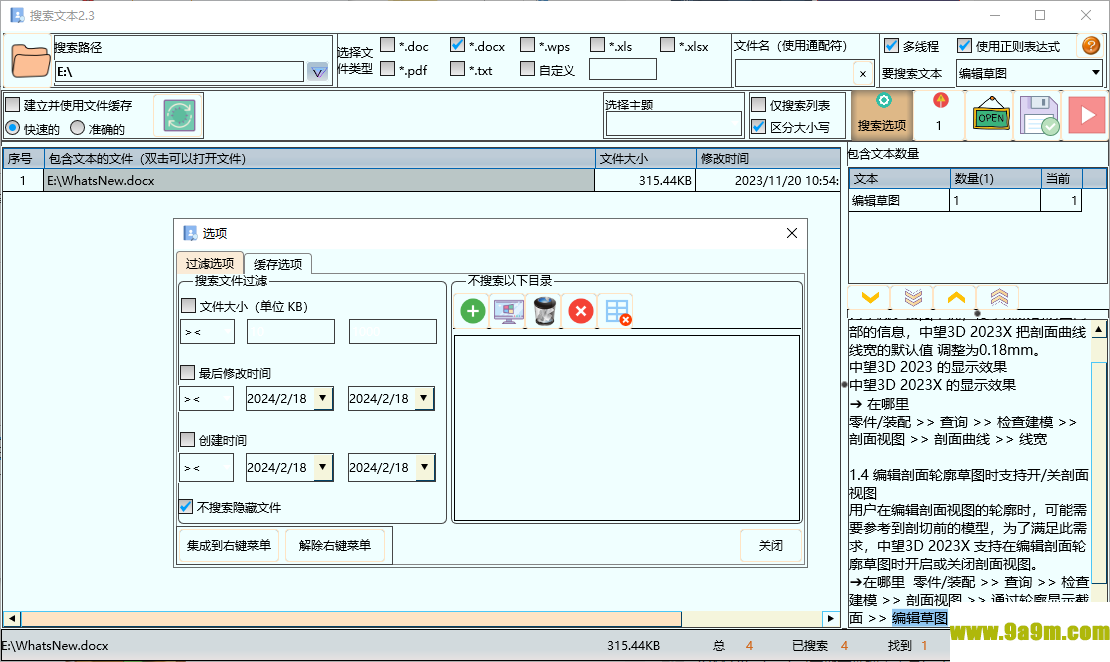Image resolution: width=1110 pixels, height=662 pixels.
Task: Select the 编辑草图 row in text count table
Action: pyautogui.click(x=965, y=200)
